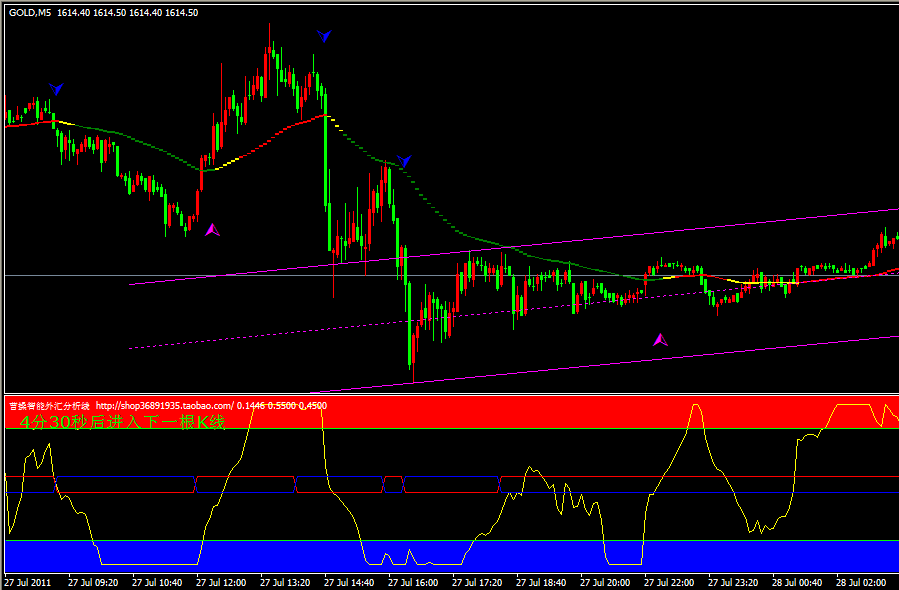Click the '27 Jul 23:20' time label

pyautogui.click(x=733, y=583)
